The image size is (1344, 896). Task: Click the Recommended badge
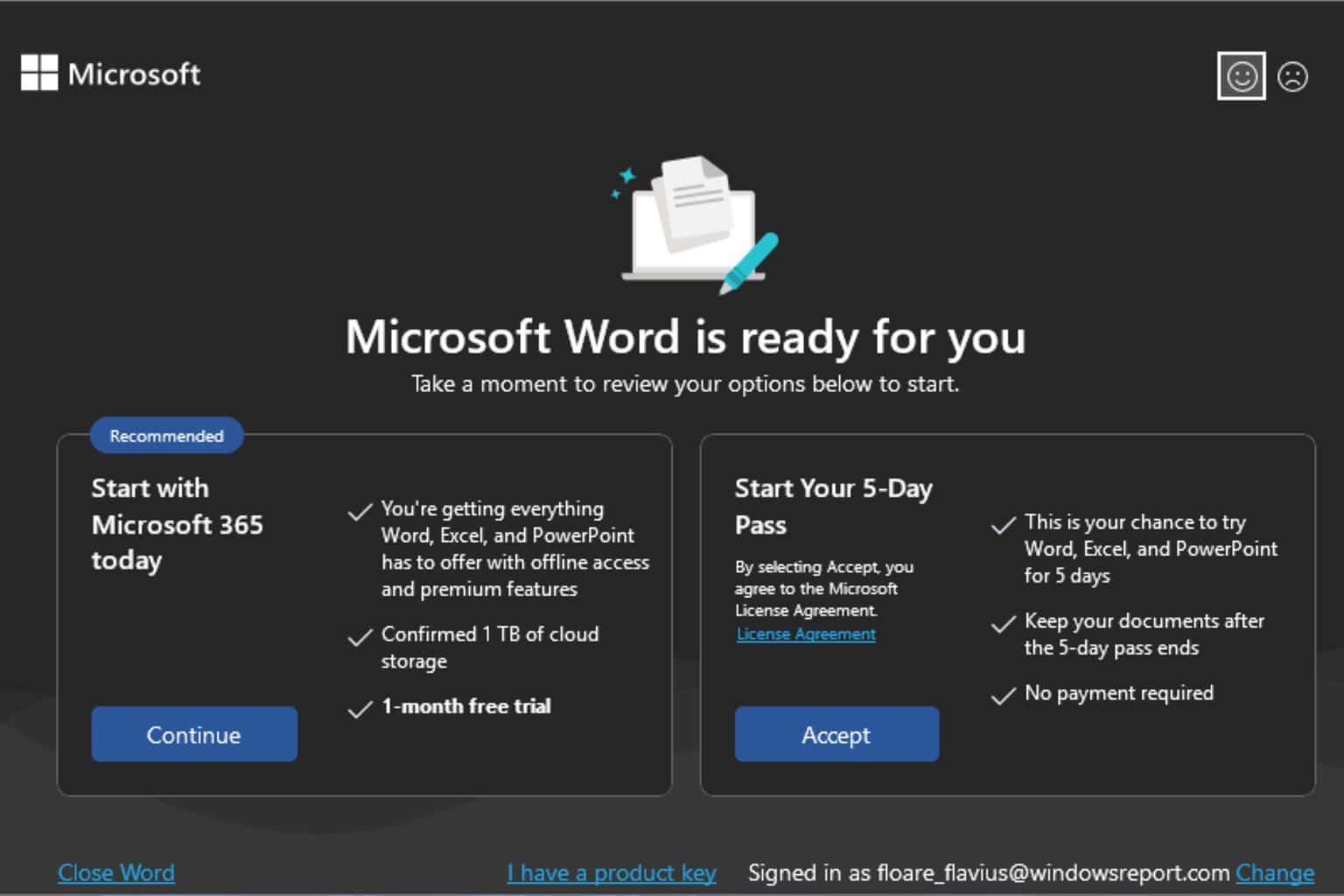pyautogui.click(x=166, y=436)
